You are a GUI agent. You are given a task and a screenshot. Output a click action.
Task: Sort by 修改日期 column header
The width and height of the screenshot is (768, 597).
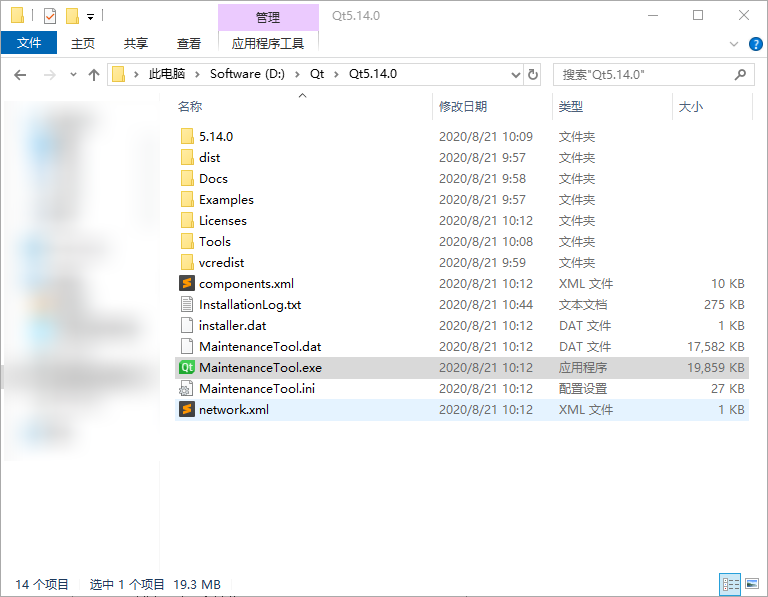[x=463, y=106]
